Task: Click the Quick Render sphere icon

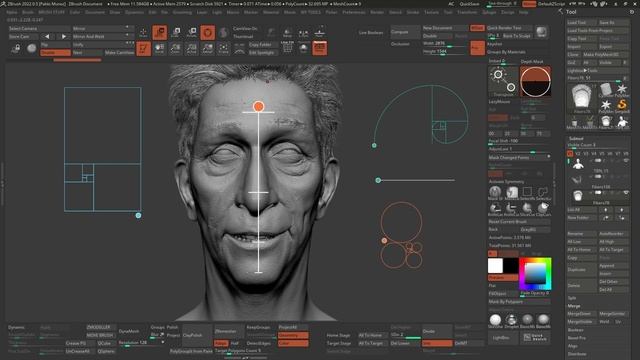Action: coord(542,32)
